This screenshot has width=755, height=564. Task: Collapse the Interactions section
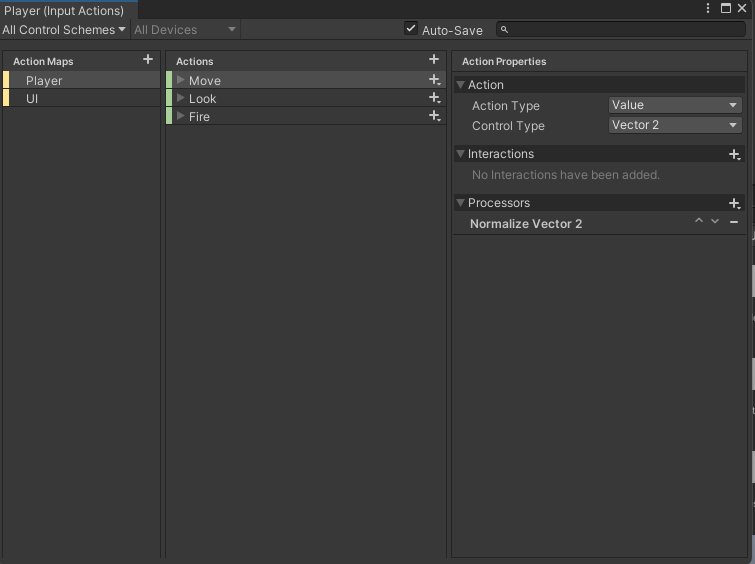pyautogui.click(x=460, y=154)
